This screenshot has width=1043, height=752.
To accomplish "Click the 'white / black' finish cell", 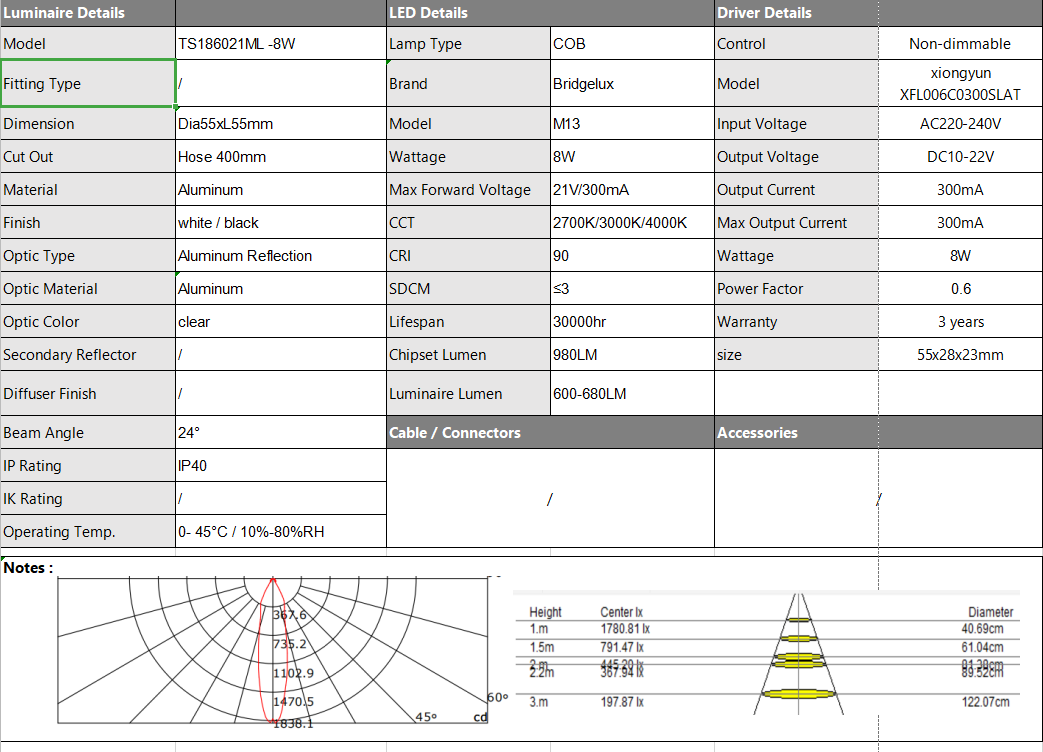I will (281, 223).
